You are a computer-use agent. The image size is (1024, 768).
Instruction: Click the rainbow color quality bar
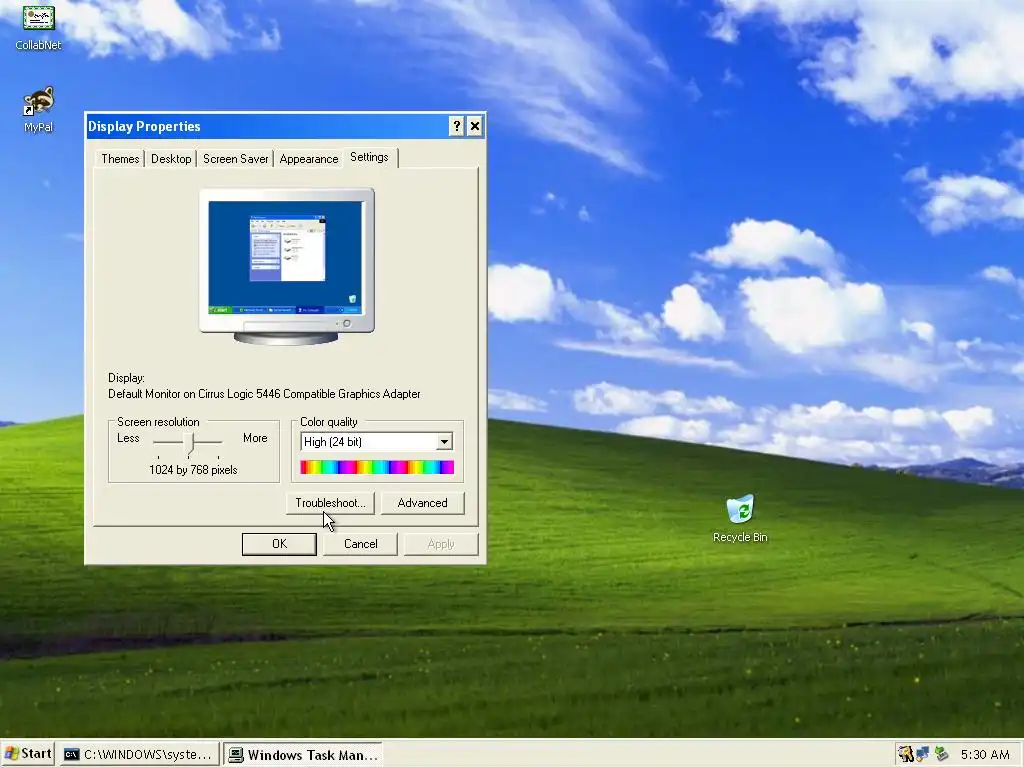click(x=377, y=467)
